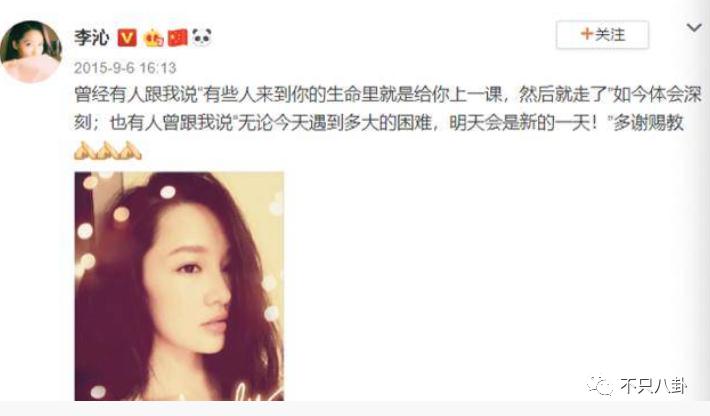Click the orange V verified badge
The image size is (710, 416).
127,38
